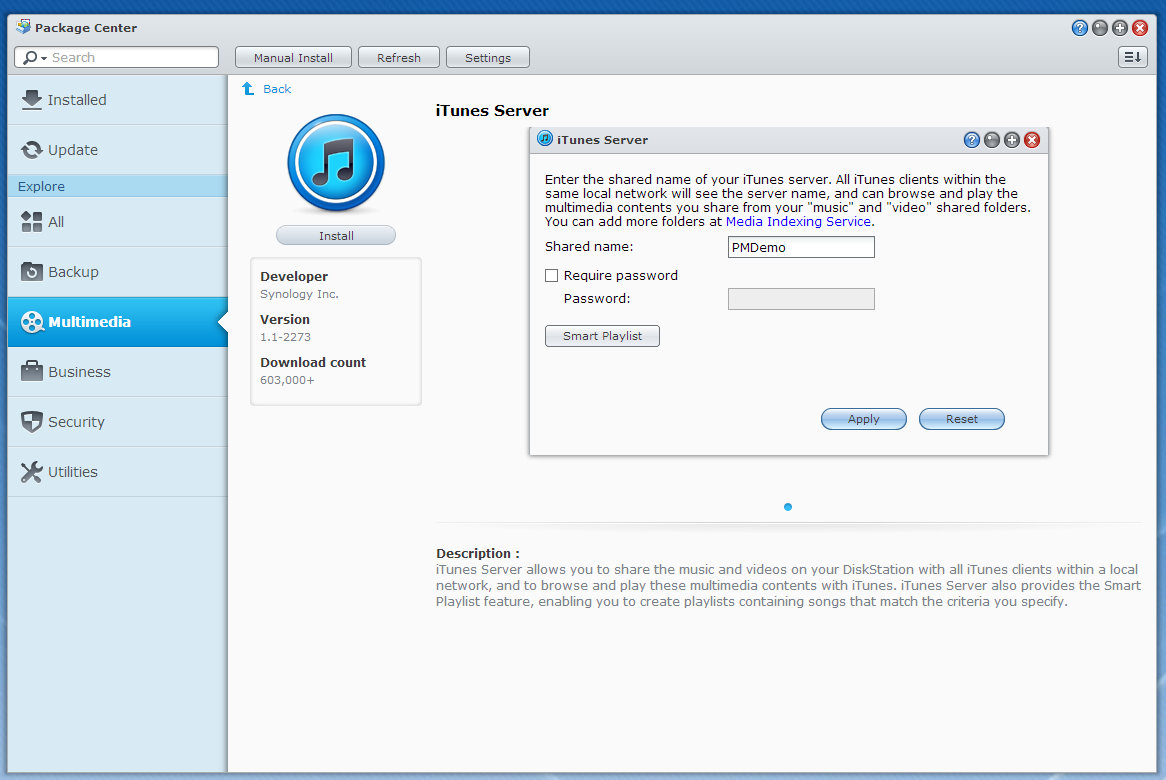Click the All grid icon
Viewport: 1166px width, 780px height.
click(31, 222)
